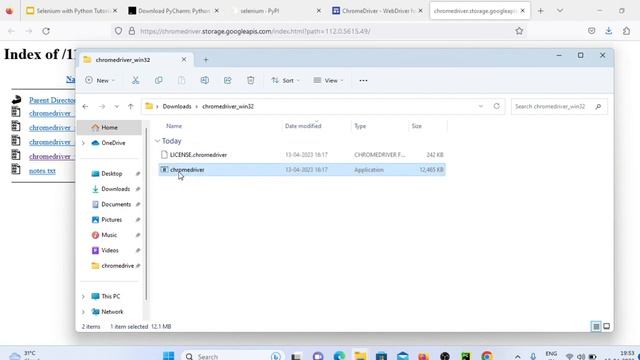This screenshot has width=640, height=360.
Task: Go up one folder level in Explorer
Action: point(131,107)
